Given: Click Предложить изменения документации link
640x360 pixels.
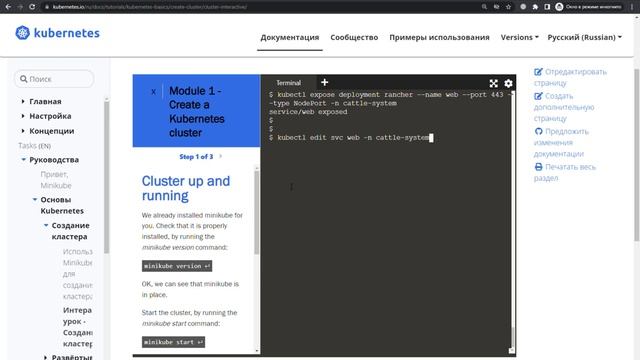Looking at the screenshot, I should 561,142.
